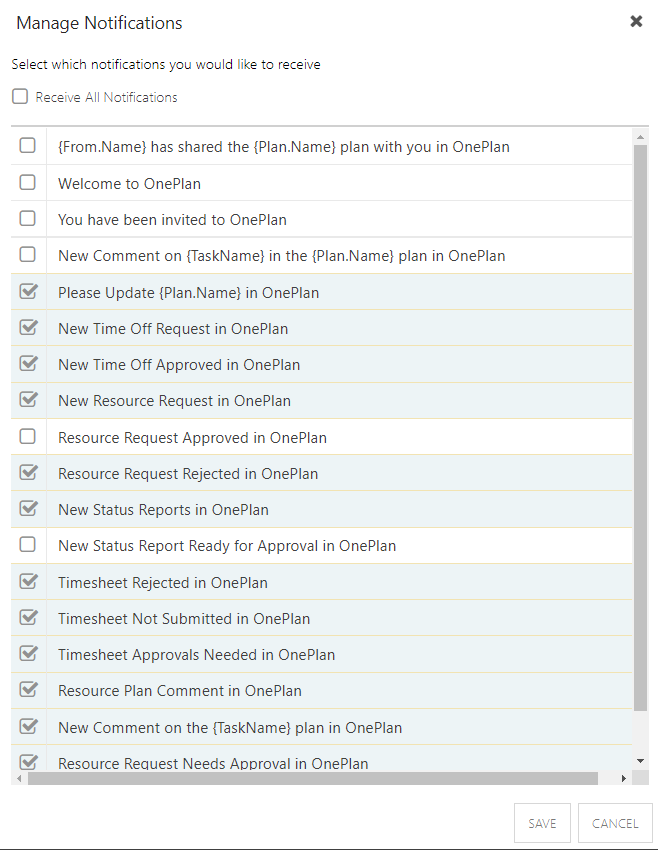Click the vertical scrollbar up arrow
Viewport: 658px width, 850px height.
640,137
